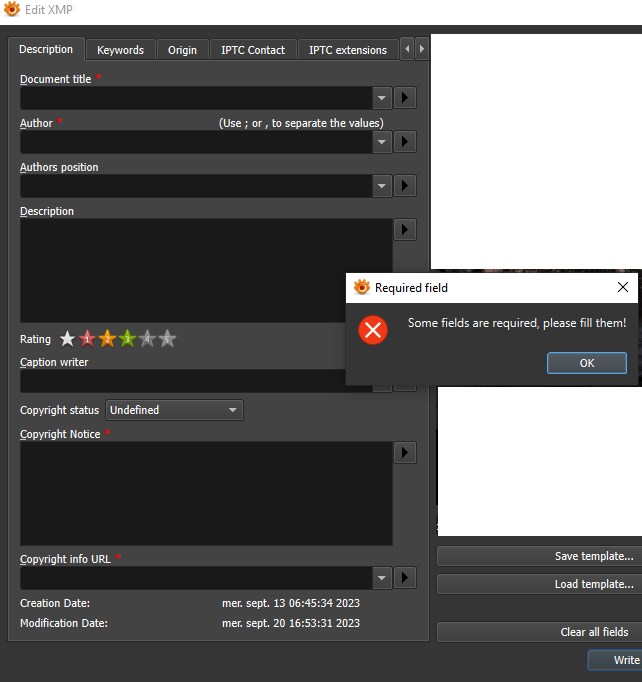
Task: Open the Copyright status Undefined combo box
Action: (174, 410)
